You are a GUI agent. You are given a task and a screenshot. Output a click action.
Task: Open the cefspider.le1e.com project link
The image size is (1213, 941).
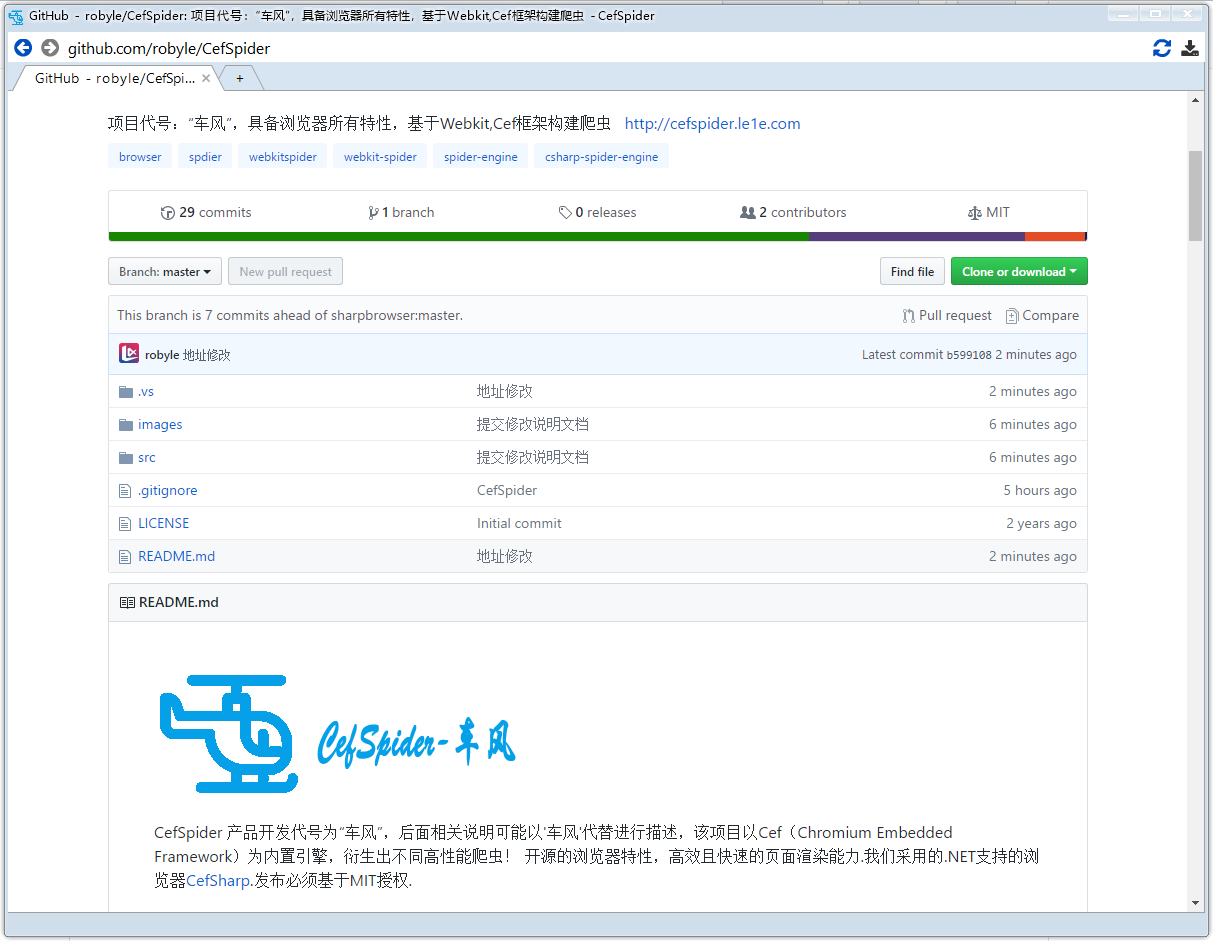point(712,124)
